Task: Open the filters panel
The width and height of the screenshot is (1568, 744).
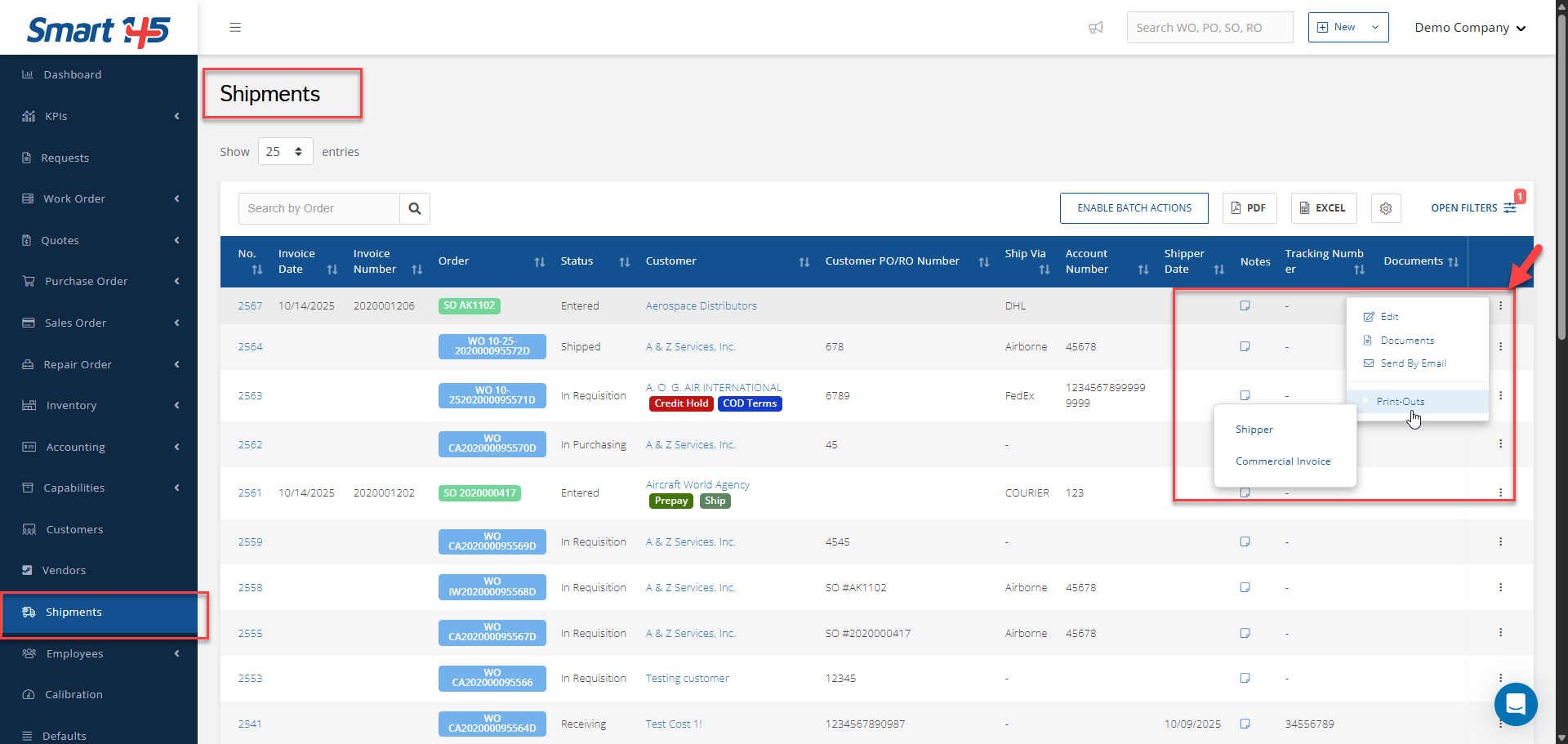Action: click(x=1472, y=208)
